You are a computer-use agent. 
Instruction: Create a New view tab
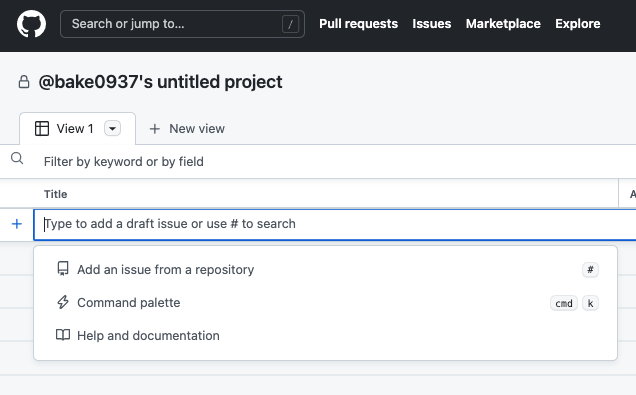tap(187, 129)
